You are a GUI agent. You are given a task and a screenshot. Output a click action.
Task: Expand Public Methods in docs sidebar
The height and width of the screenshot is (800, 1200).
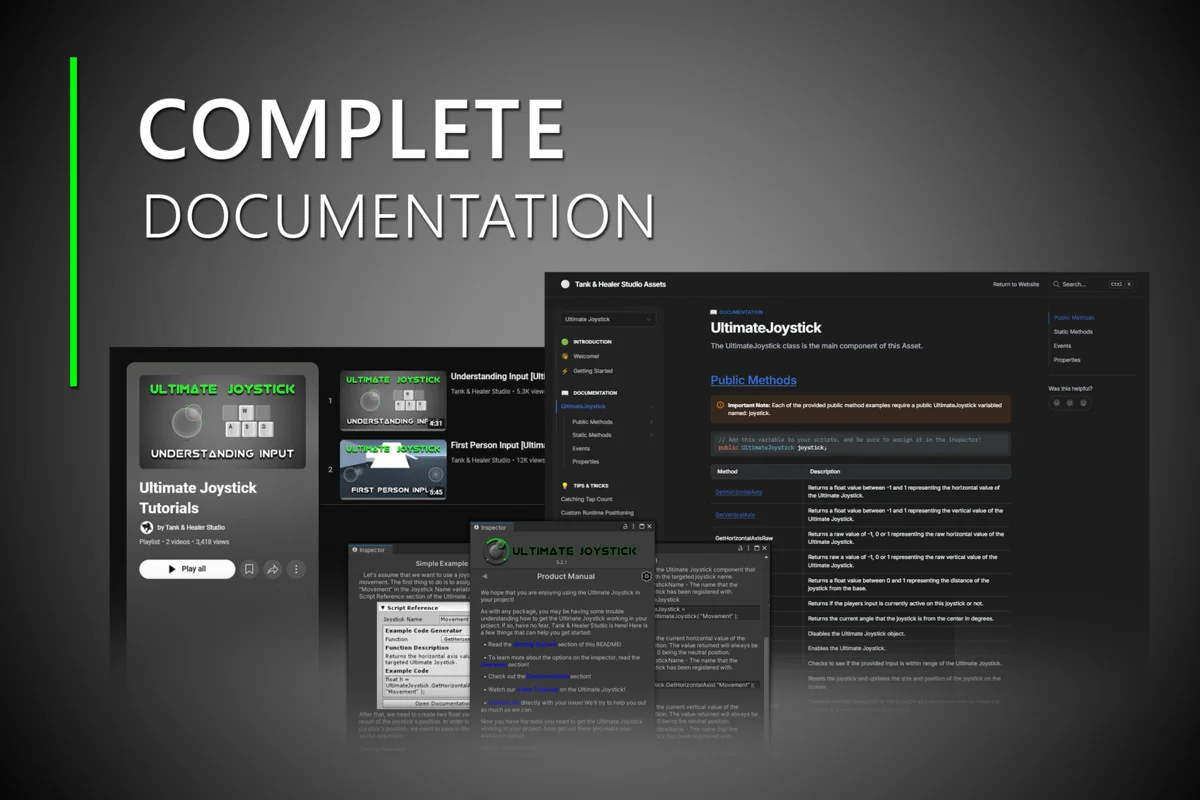tap(651, 422)
